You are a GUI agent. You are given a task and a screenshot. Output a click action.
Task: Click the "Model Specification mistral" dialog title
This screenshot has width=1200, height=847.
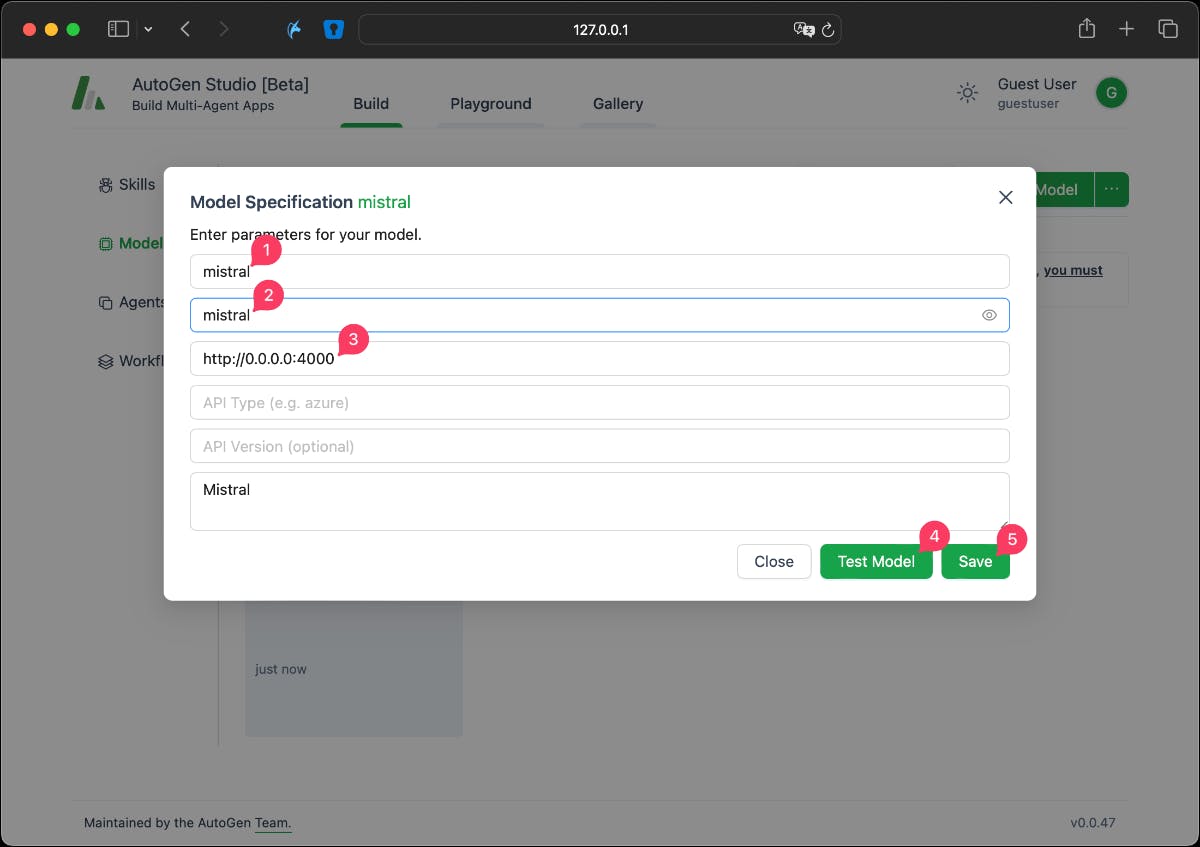click(300, 202)
